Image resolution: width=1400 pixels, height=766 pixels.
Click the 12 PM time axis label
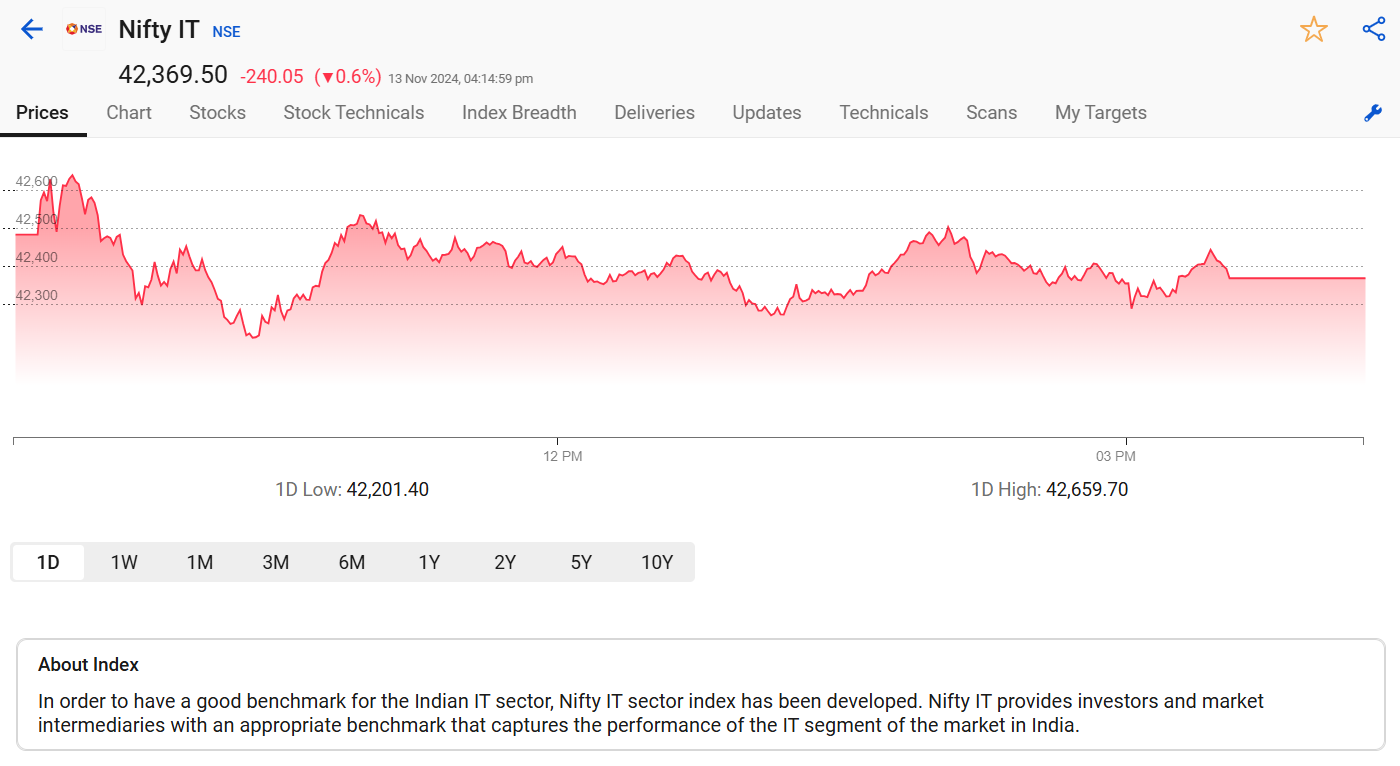point(563,456)
